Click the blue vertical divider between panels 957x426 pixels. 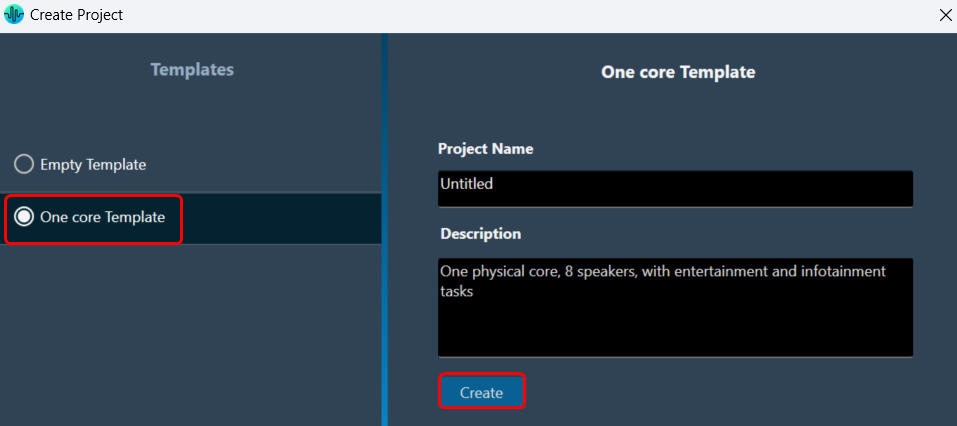point(385,229)
